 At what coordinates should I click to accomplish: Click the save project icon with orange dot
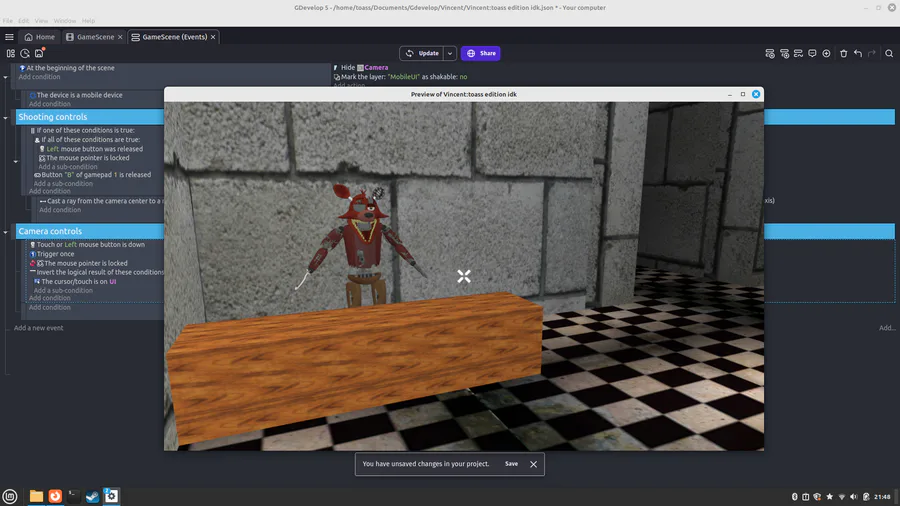pyautogui.click(x=39, y=53)
